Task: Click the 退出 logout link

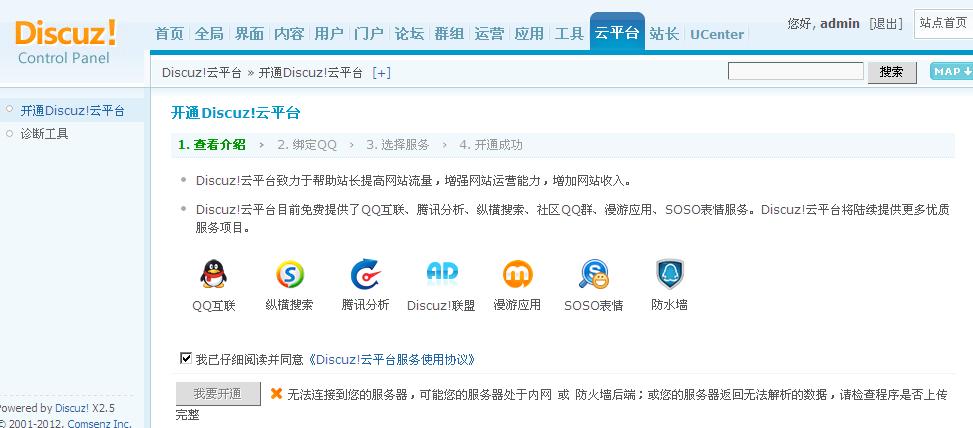Action: click(x=886, y=24)
